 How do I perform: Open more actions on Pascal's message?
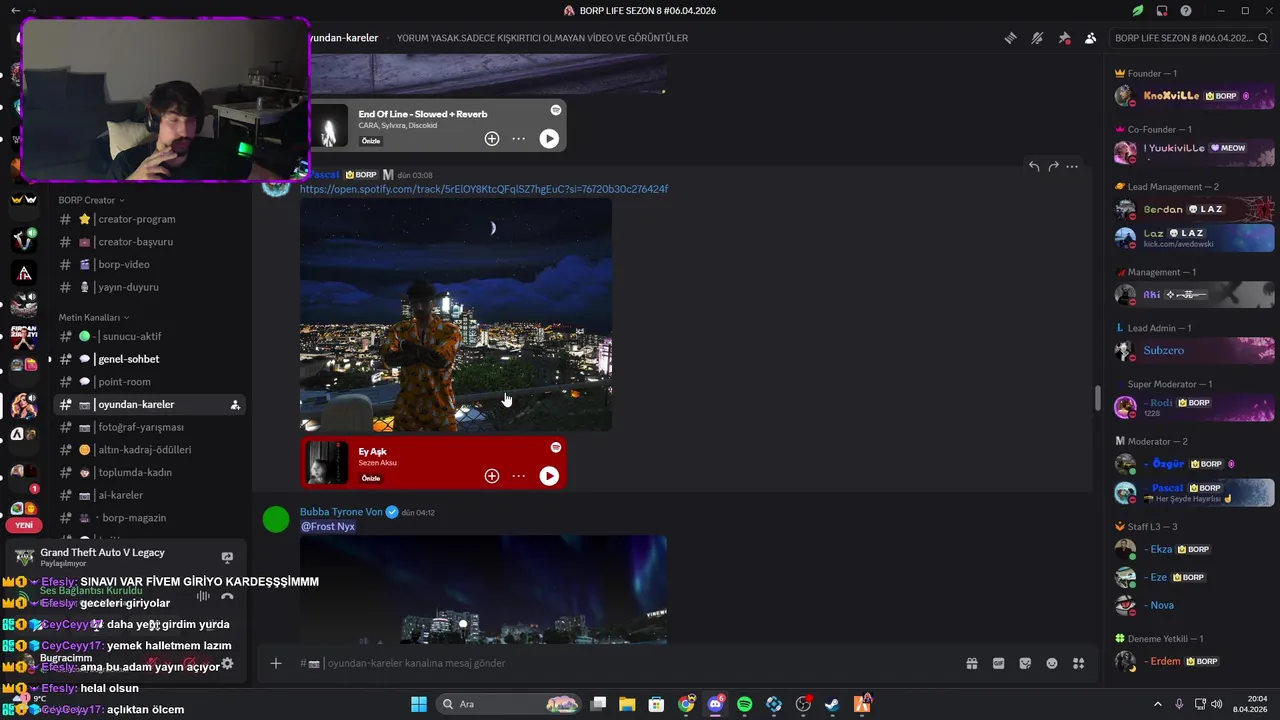[x=1072, y=166]
